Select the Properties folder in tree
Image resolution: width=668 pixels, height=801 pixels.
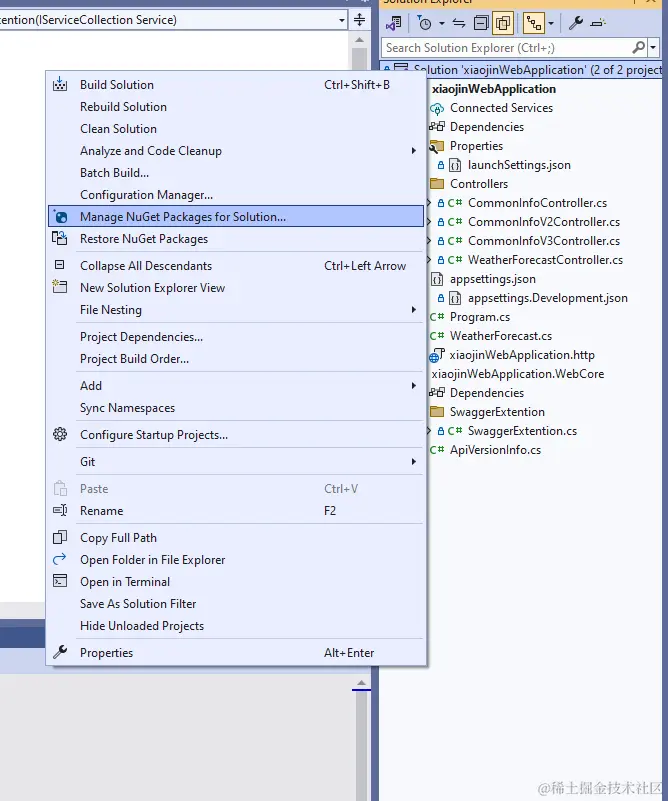click(x=476, y=146)
